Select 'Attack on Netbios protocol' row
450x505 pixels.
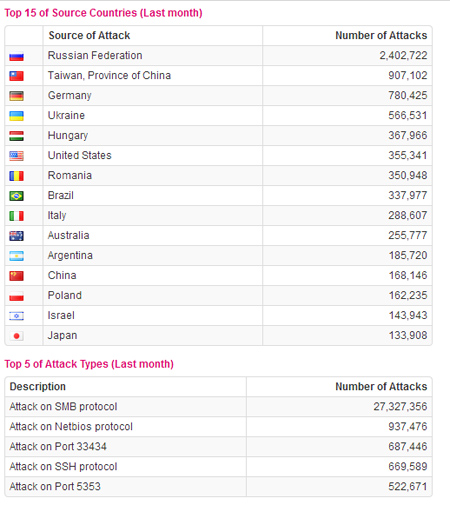[218, 427]
